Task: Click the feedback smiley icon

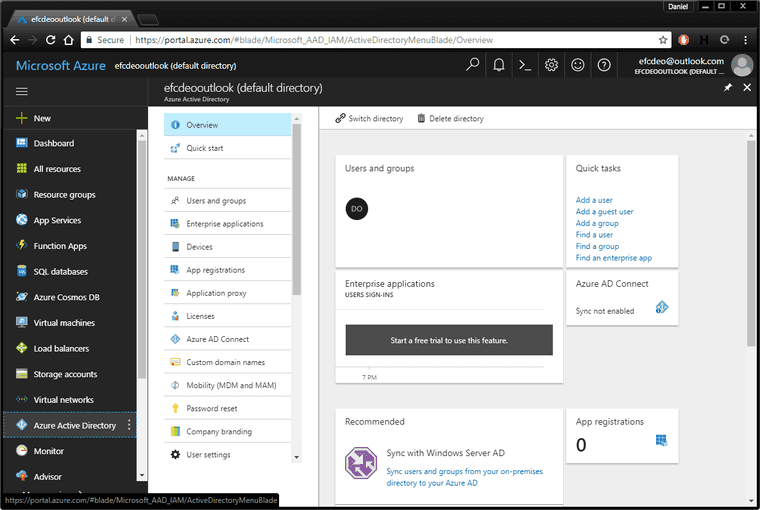Action: pyautogui.click(x=577, y=65)
